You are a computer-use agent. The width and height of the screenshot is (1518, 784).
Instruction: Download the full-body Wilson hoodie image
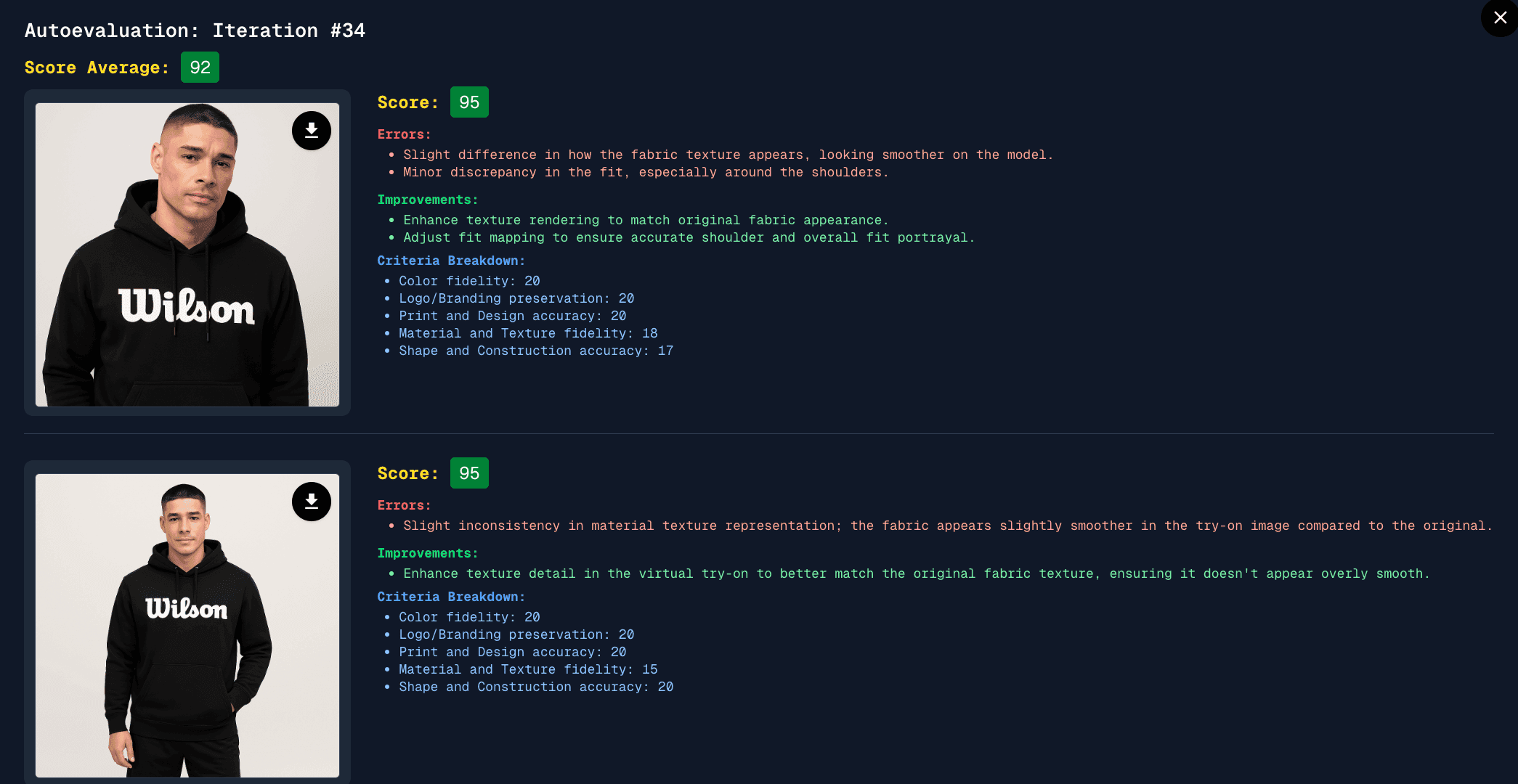pyautogui.click(x=312, y=502)
